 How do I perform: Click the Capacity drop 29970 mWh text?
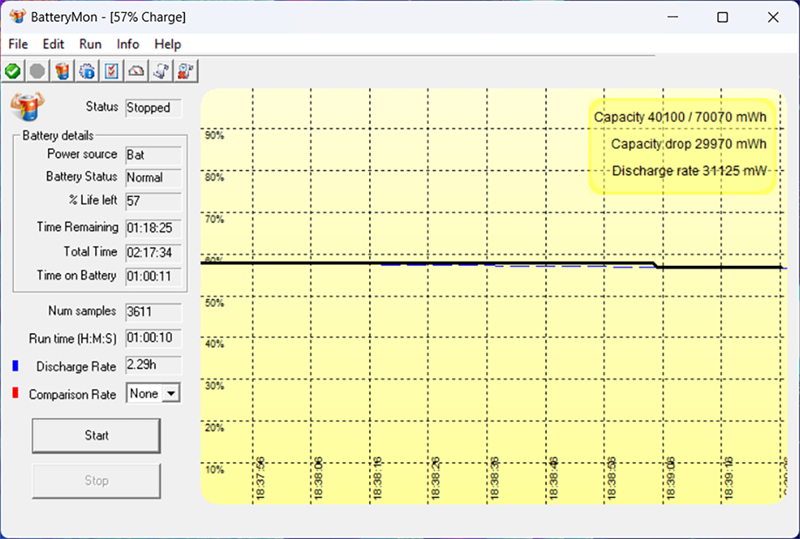[x=689, y=144]
